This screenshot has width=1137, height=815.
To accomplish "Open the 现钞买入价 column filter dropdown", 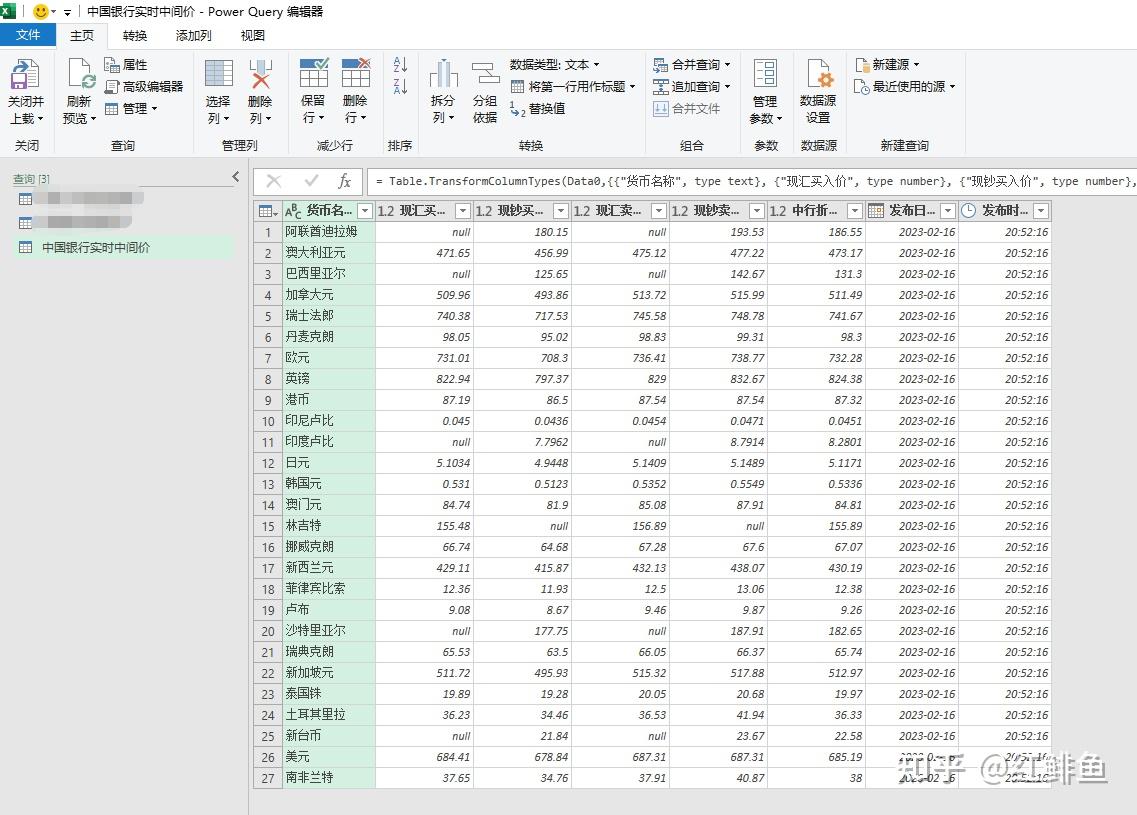I will click(561, 211).
